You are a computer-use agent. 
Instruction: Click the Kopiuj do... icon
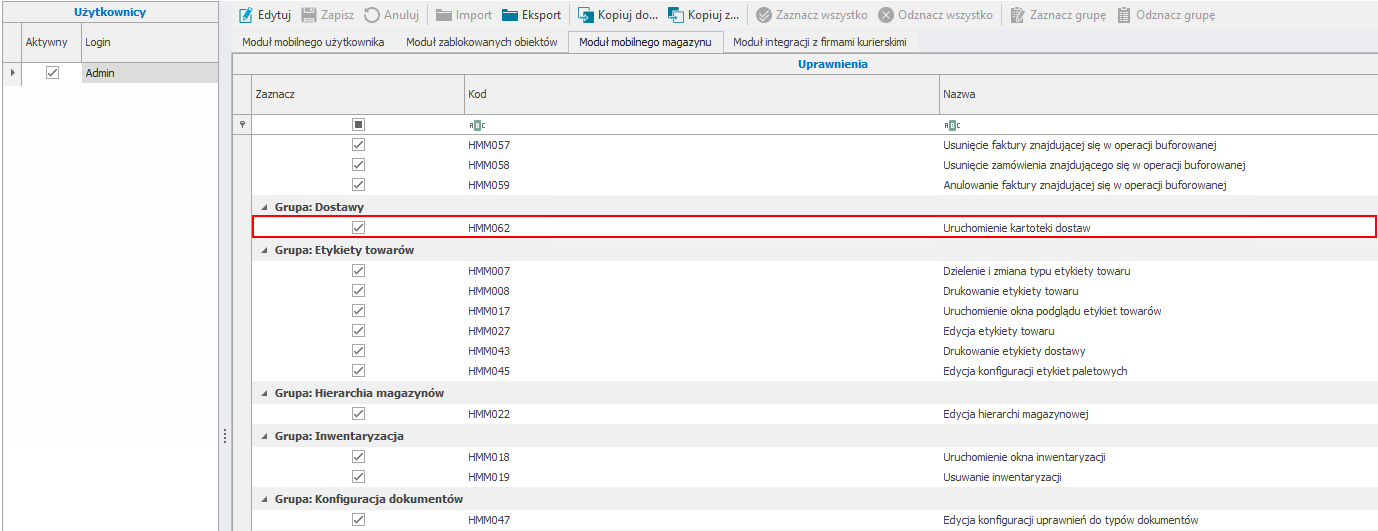pos(586,15)
